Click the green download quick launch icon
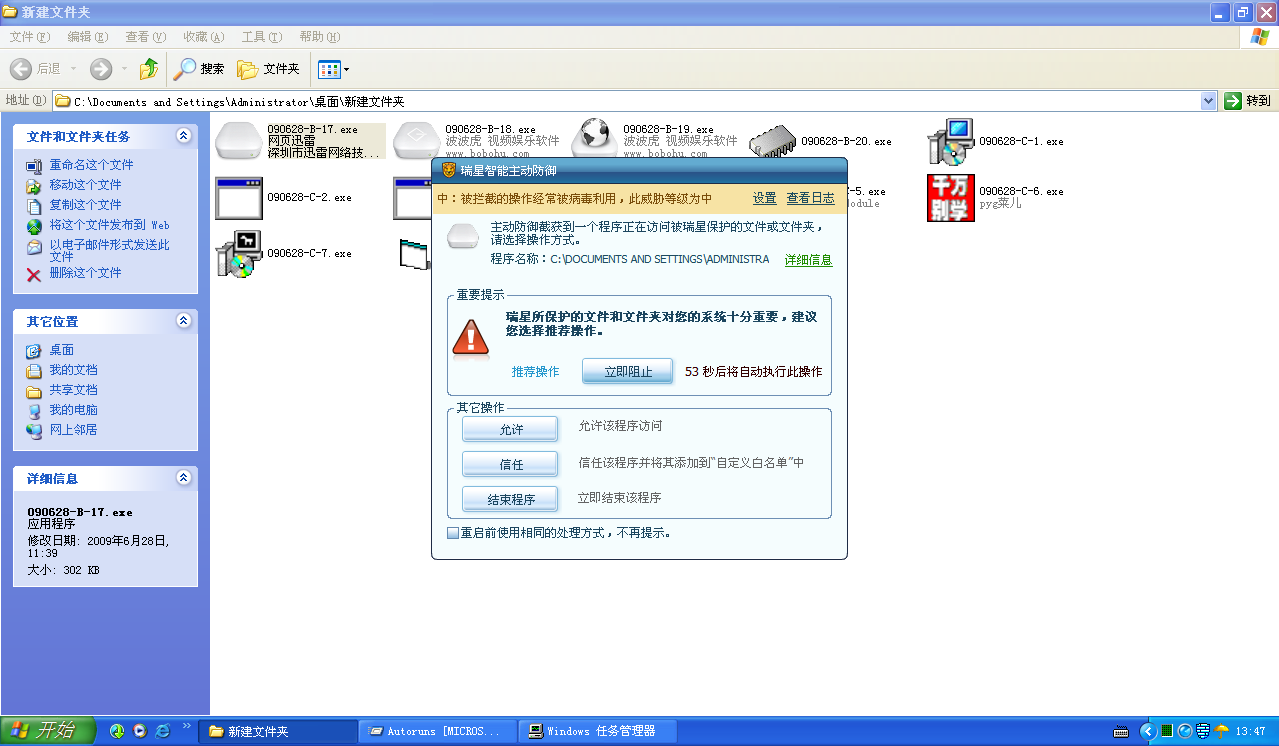The width and height of the screenshot is (1279, 746). (x=117, y=731)
